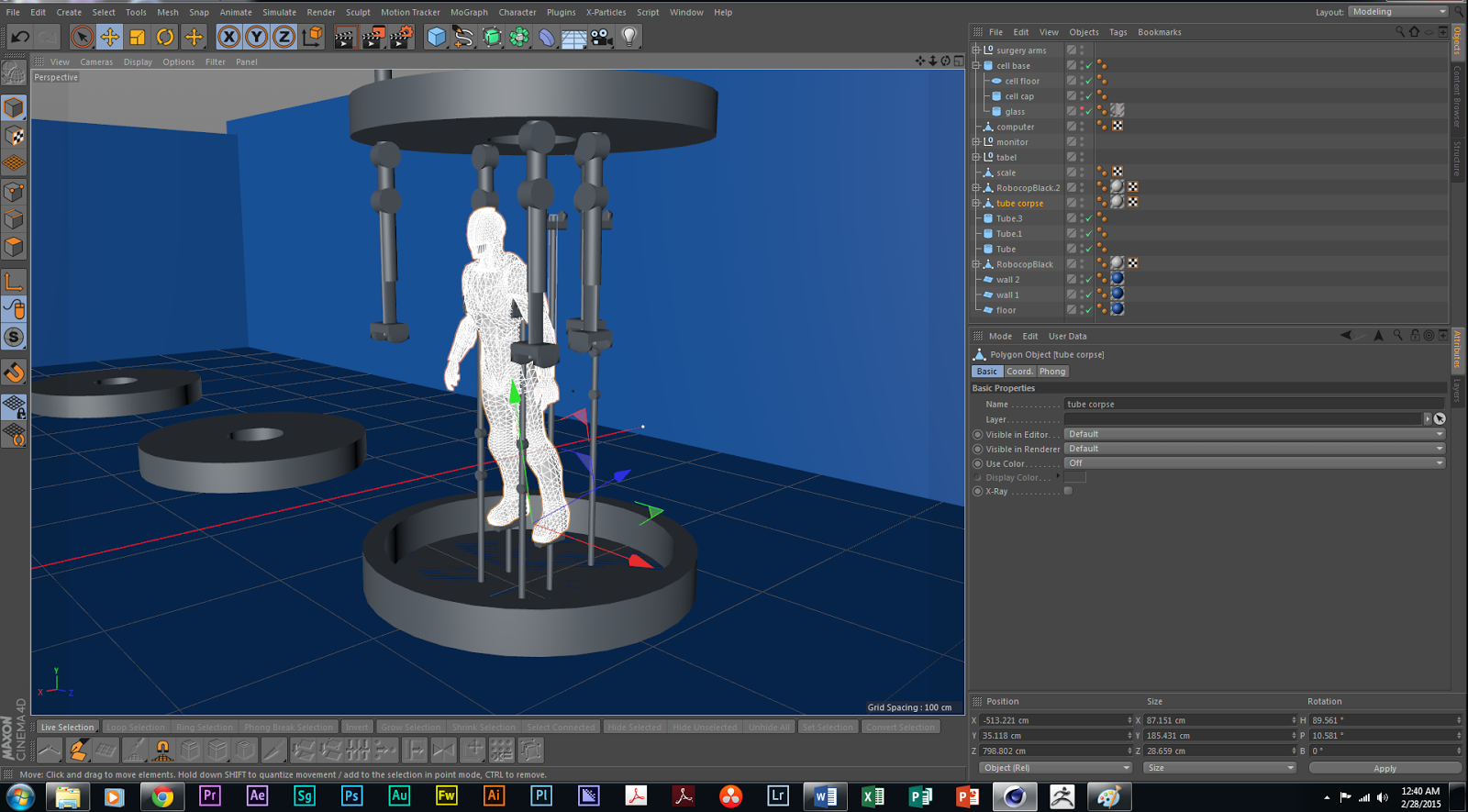Select the Knife tool in modeling palette

coord(273,751)
